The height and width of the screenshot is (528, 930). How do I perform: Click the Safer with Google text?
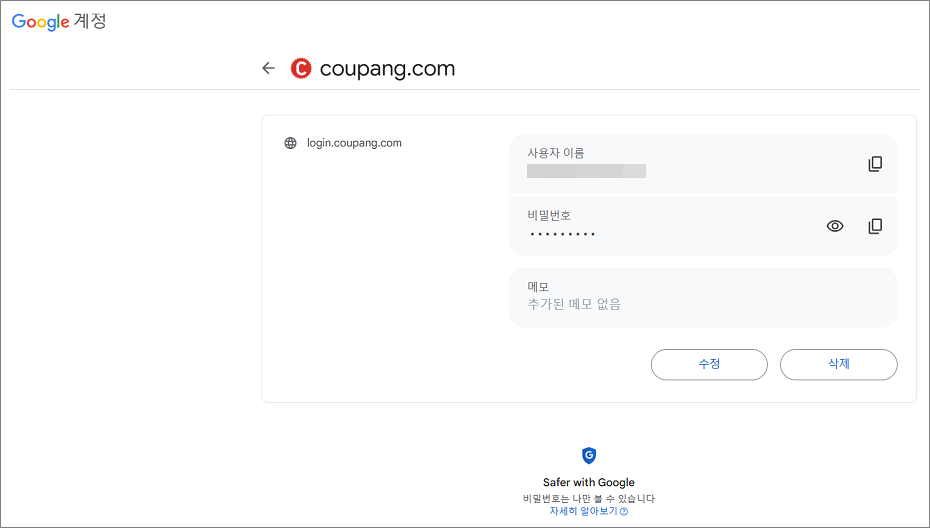[589, 482]
